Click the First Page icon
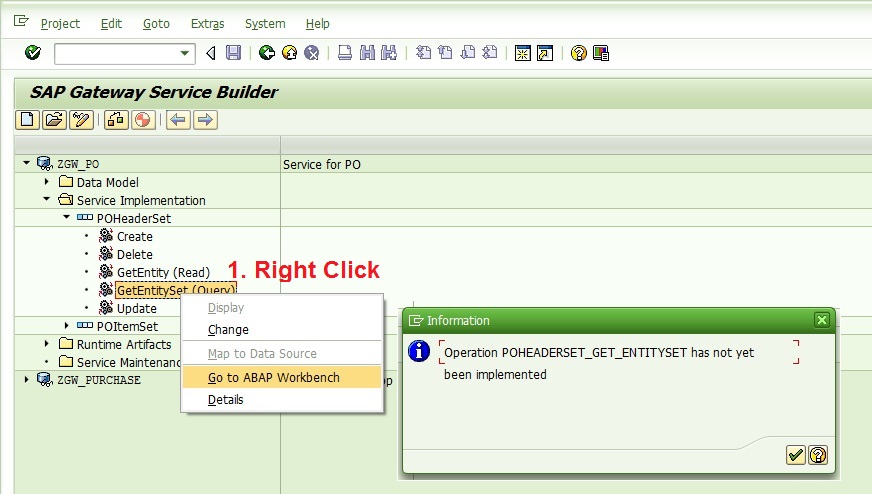This screenshot has height=494, width=872. [423, 53]
